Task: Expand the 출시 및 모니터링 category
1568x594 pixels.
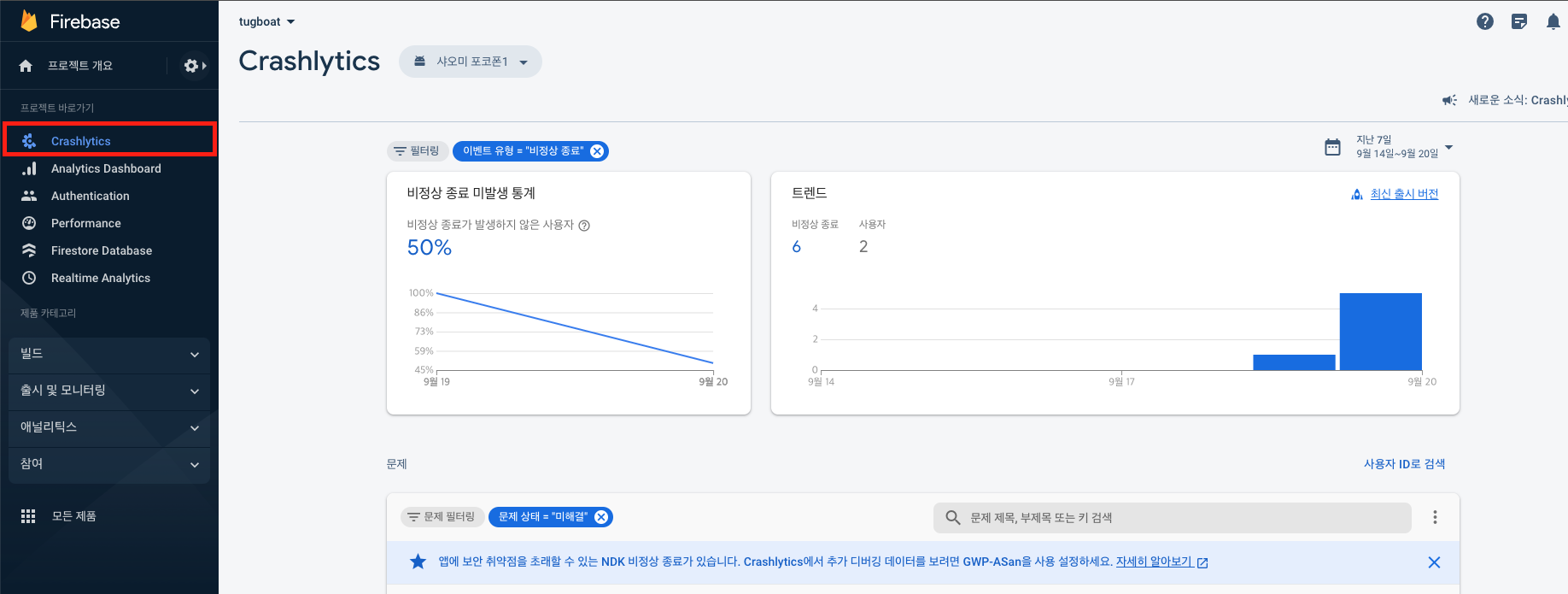Action: click(109, 391)
